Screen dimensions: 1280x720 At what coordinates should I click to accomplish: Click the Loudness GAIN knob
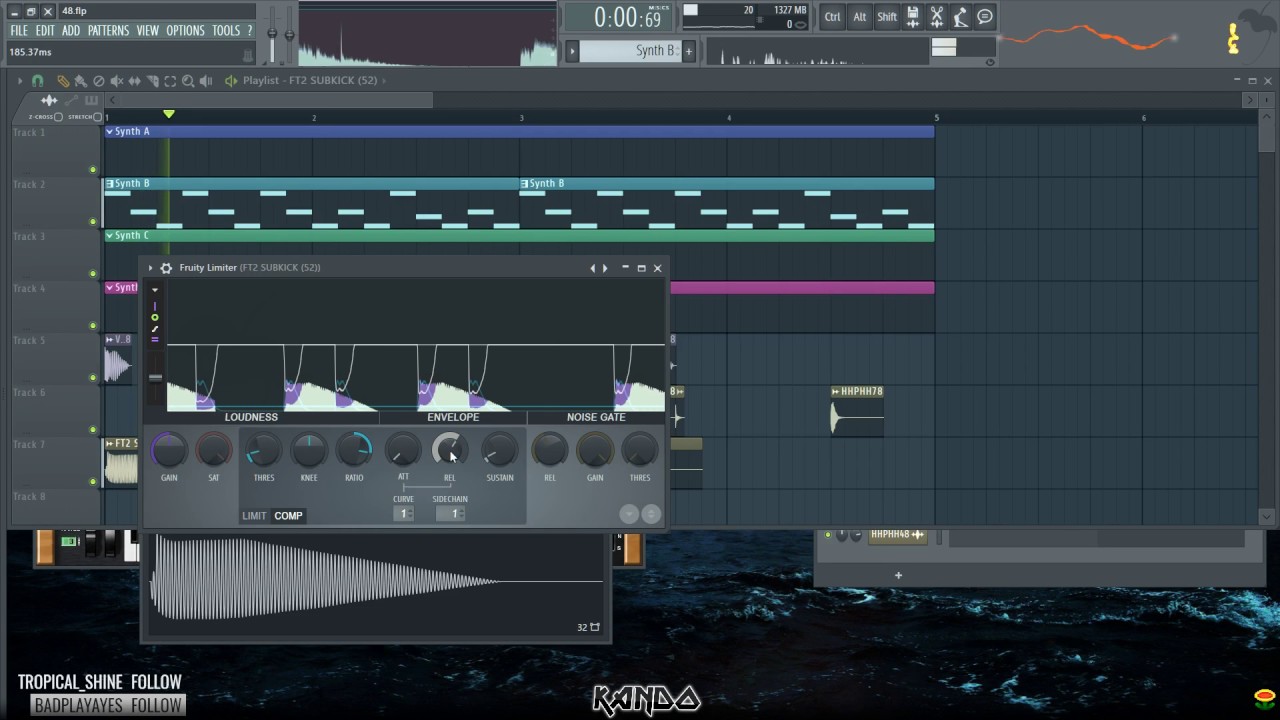tap(169, 451)
